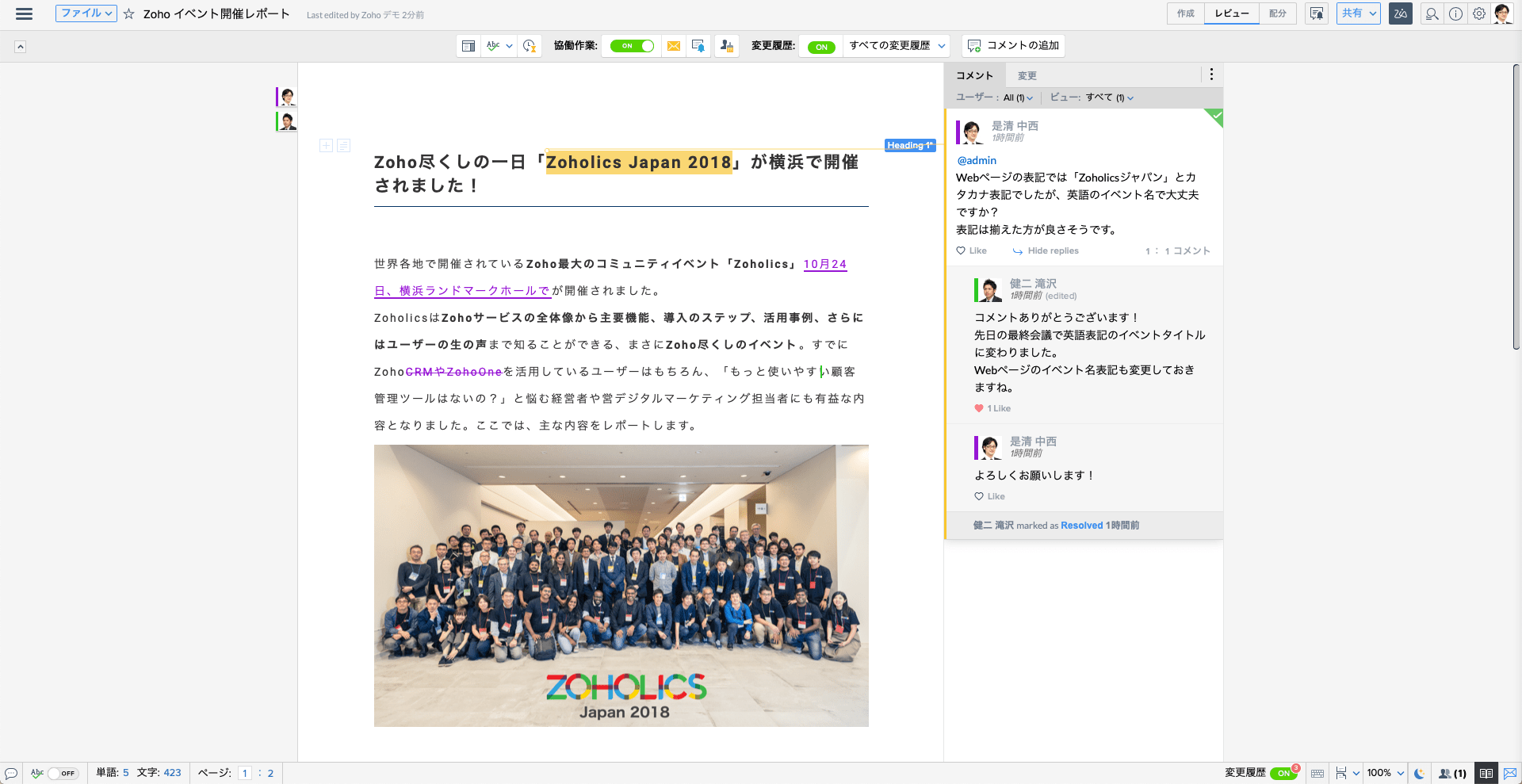Click the lock collaborators icon
Screen dimensions: 1522x784
727,46
